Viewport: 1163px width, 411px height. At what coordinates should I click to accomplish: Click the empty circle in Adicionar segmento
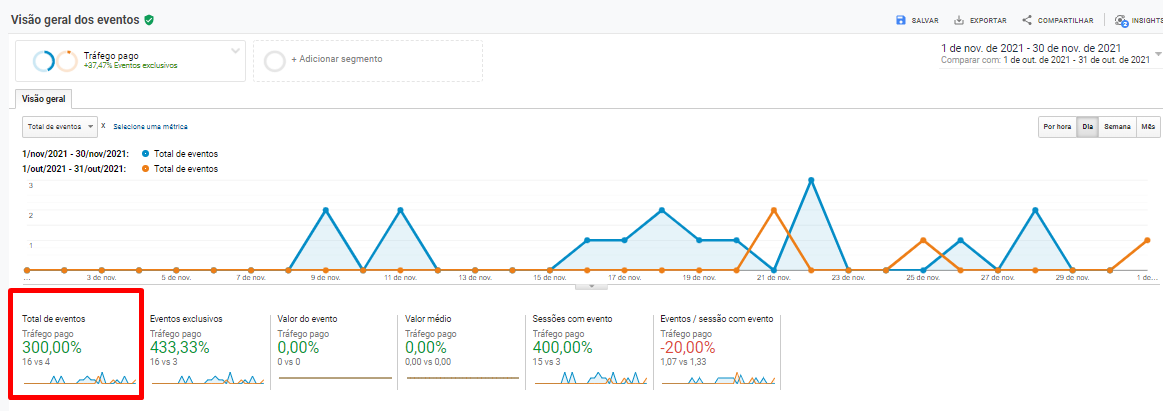tap(274, 61)
